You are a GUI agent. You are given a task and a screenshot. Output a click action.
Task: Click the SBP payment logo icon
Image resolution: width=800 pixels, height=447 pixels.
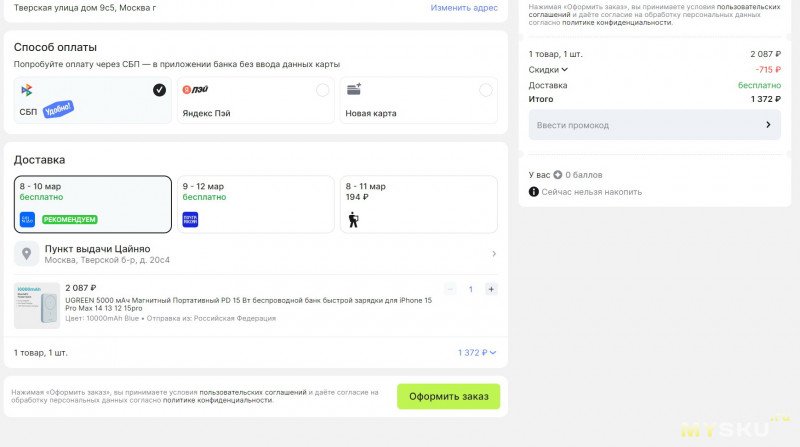coord(26,90)
